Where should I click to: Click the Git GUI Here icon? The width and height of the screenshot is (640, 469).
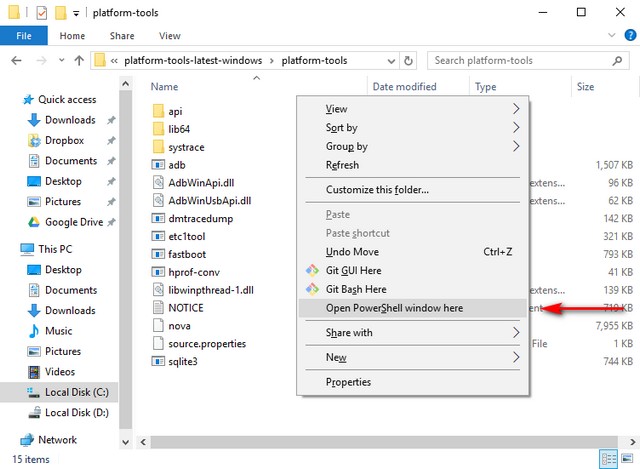click(310, 270)
